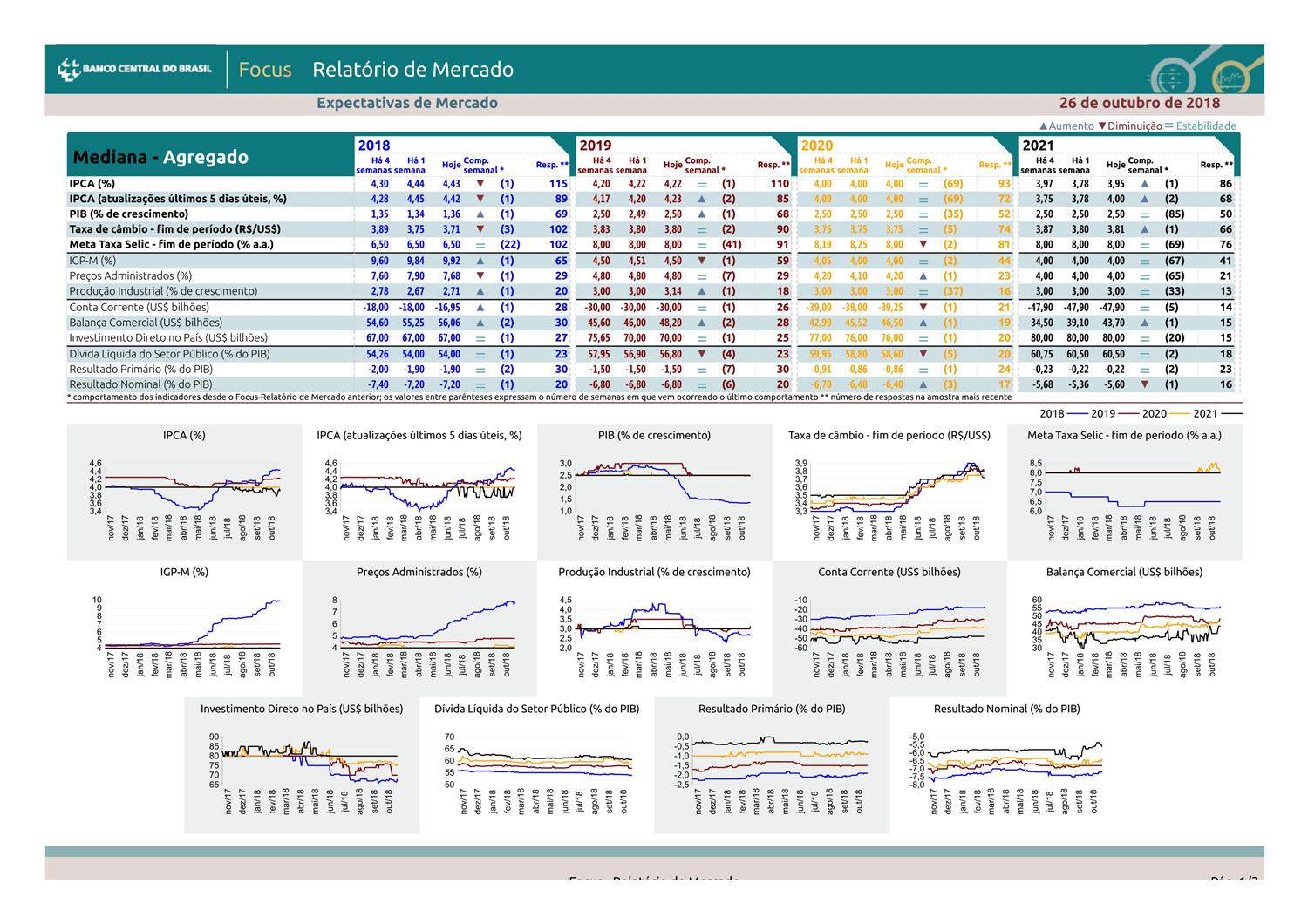Open the Preços Administrados (%) chart
1308x924 pixels.
click(x=419, y=628)
